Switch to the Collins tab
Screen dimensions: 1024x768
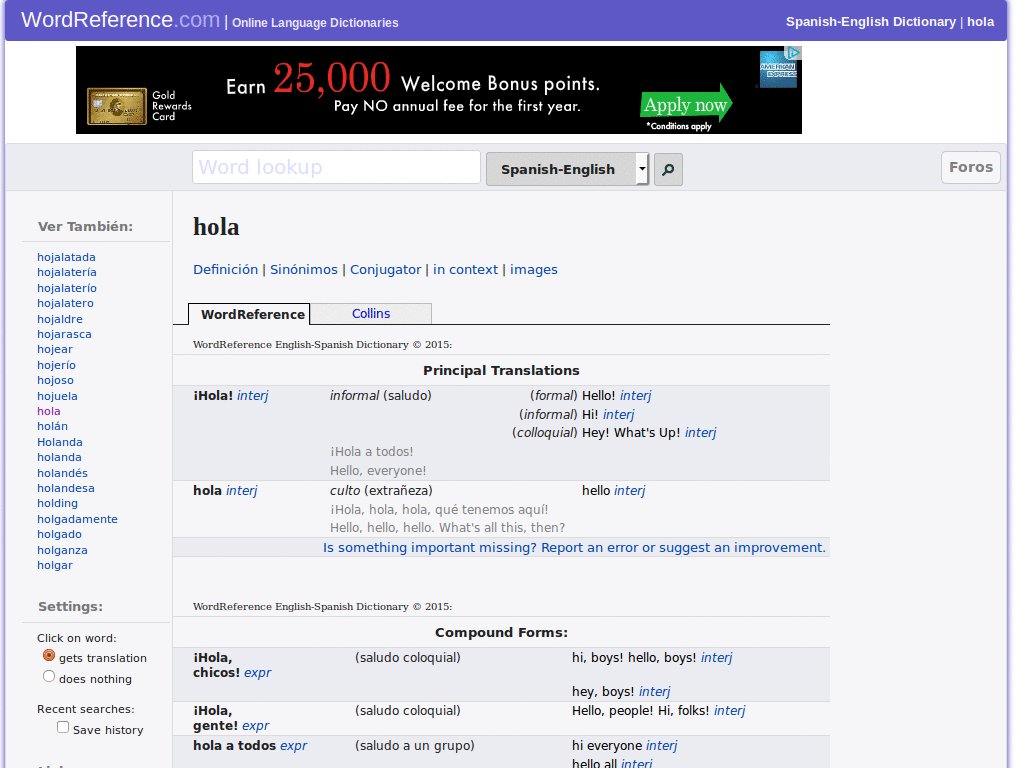[371, 313]
